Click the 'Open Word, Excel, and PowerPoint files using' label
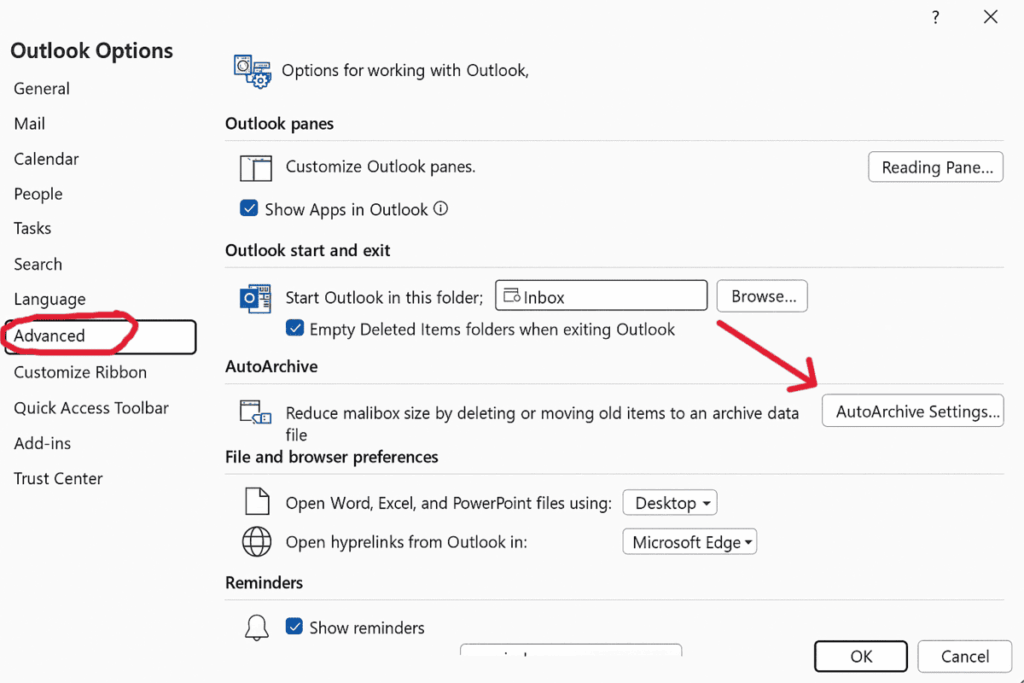This screenshot has width=1024, height=683. (x=449, y=503)
